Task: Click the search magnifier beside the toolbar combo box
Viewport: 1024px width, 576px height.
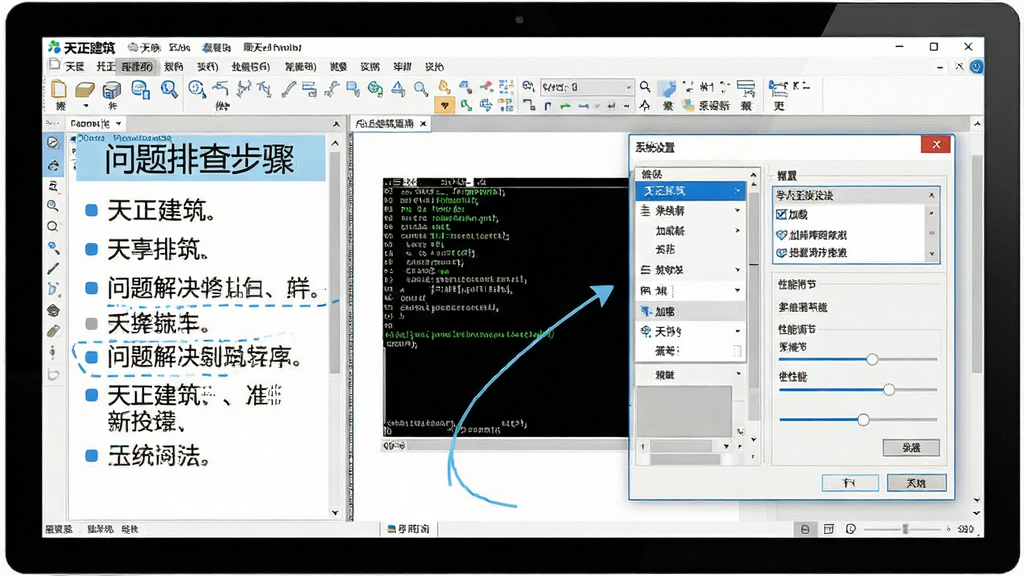Action: click(645, 86)
